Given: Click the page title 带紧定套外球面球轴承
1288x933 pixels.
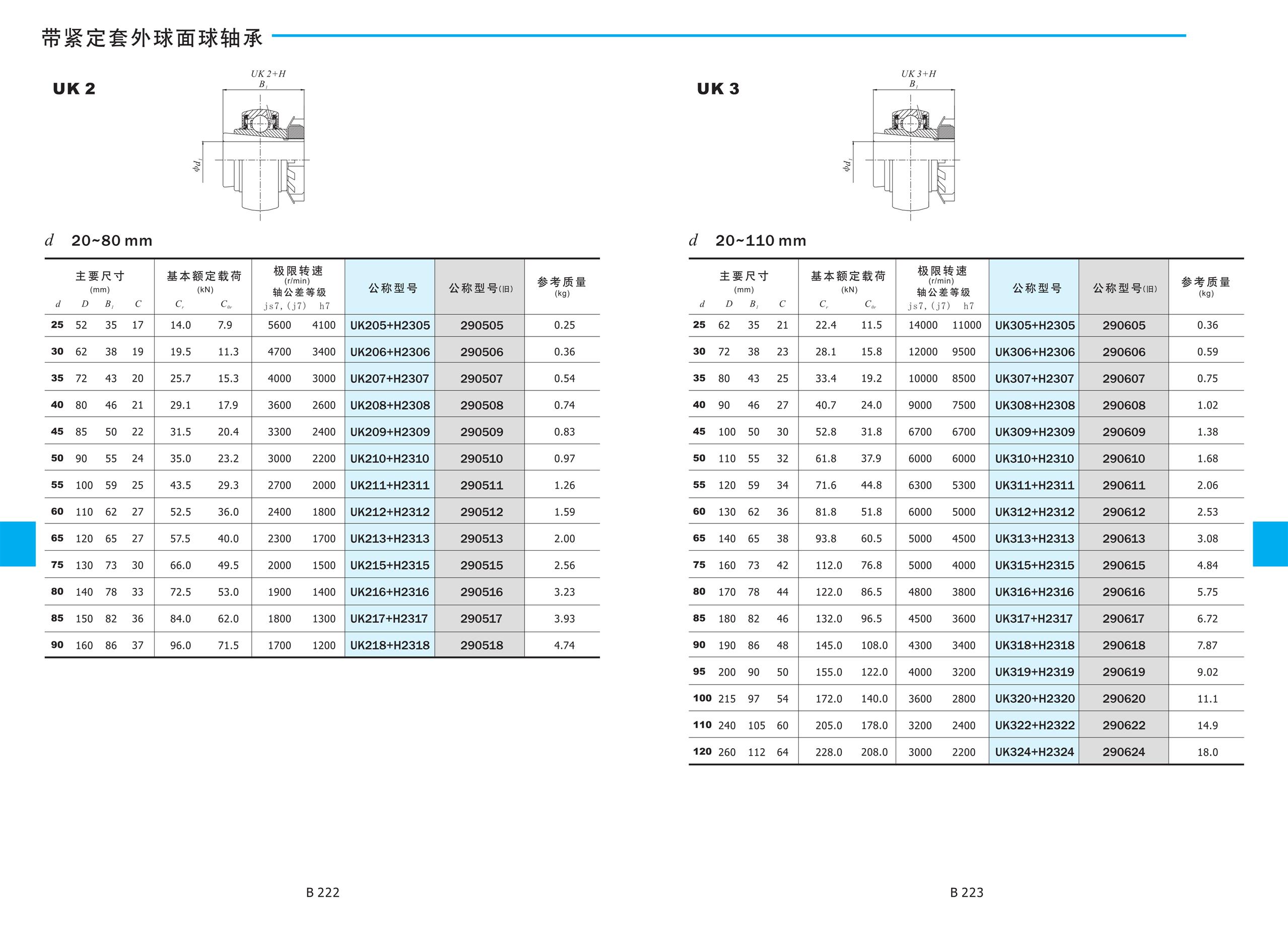Looking at the screenshot, I should click(152, 38).
